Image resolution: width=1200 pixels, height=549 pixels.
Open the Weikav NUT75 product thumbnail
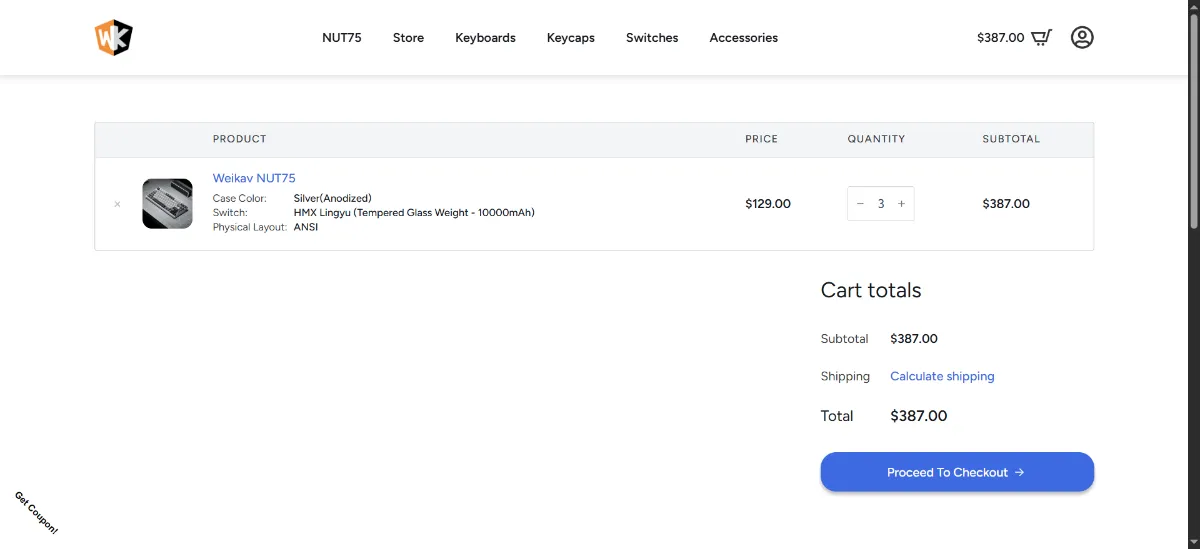coord(167,204)
